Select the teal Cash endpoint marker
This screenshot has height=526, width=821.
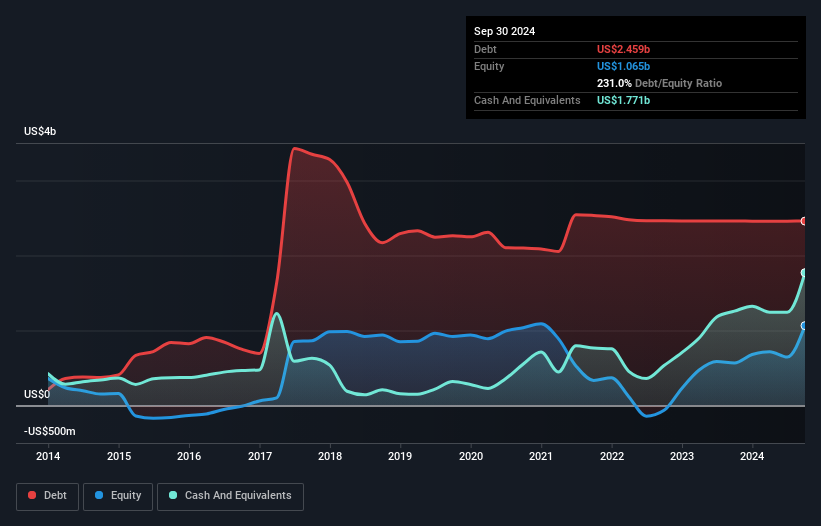coord(804,273)
